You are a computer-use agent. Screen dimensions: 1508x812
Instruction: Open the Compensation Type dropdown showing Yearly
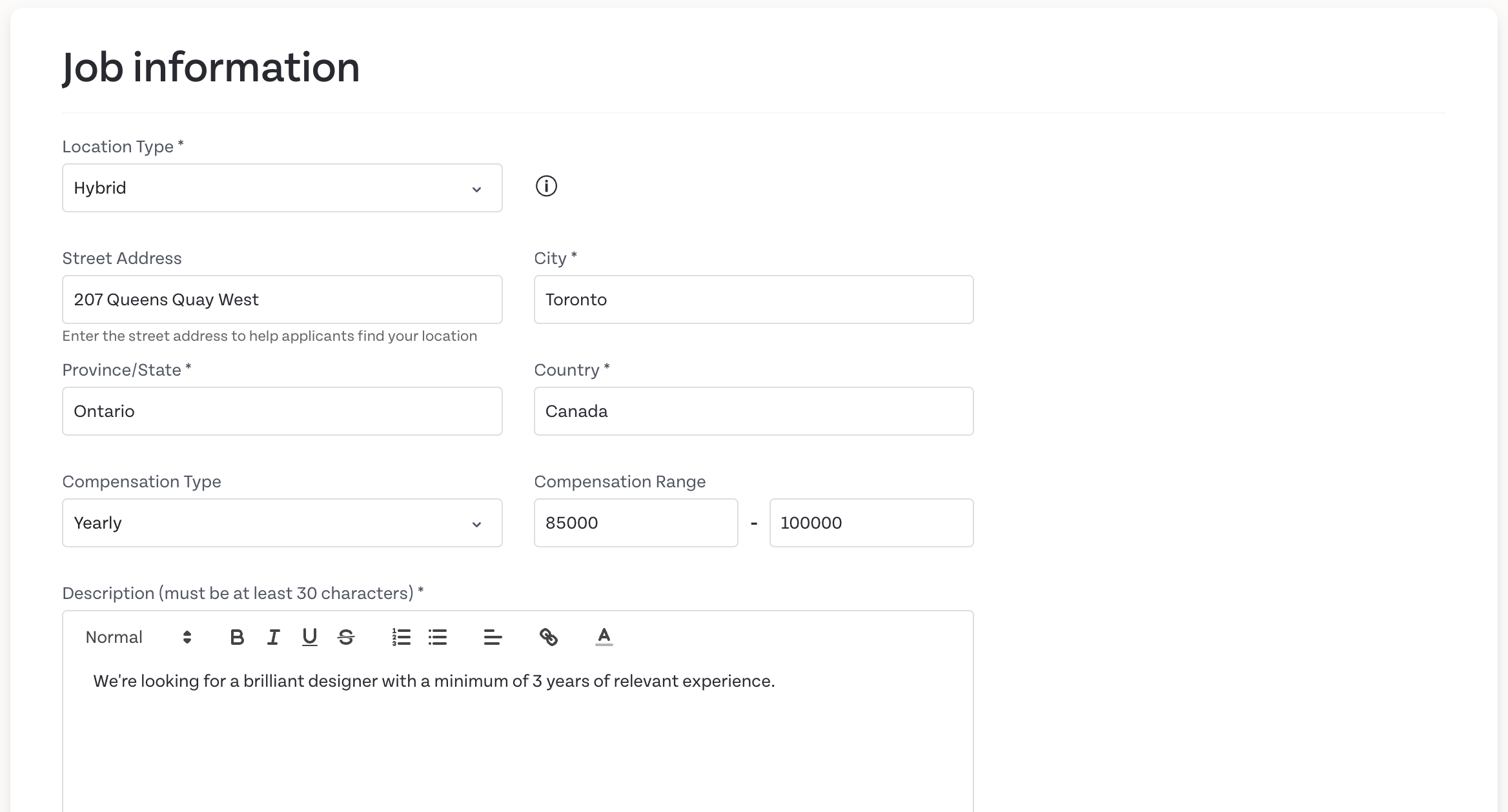point(282,523)
